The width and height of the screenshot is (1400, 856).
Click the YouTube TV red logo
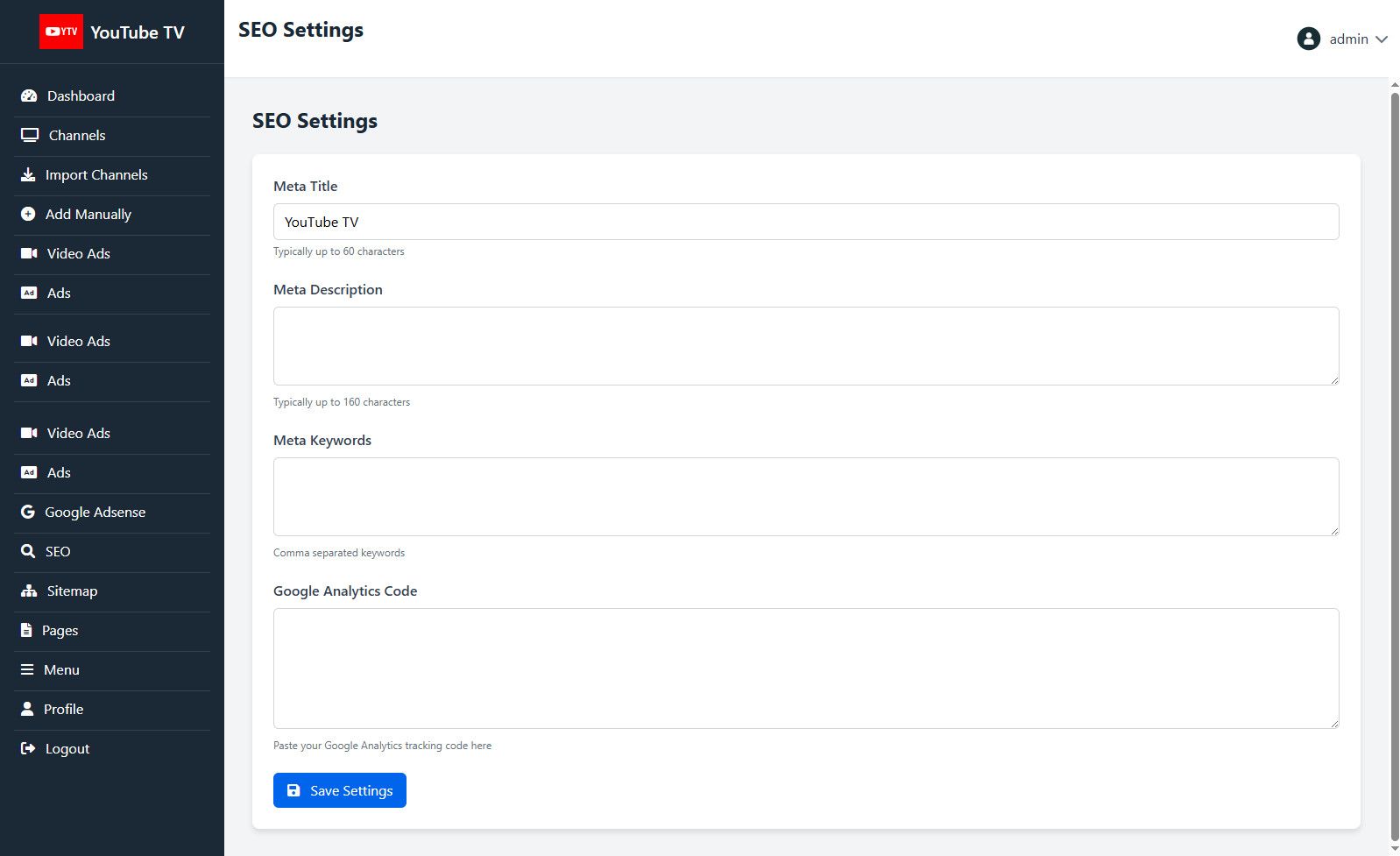[61, 32]
